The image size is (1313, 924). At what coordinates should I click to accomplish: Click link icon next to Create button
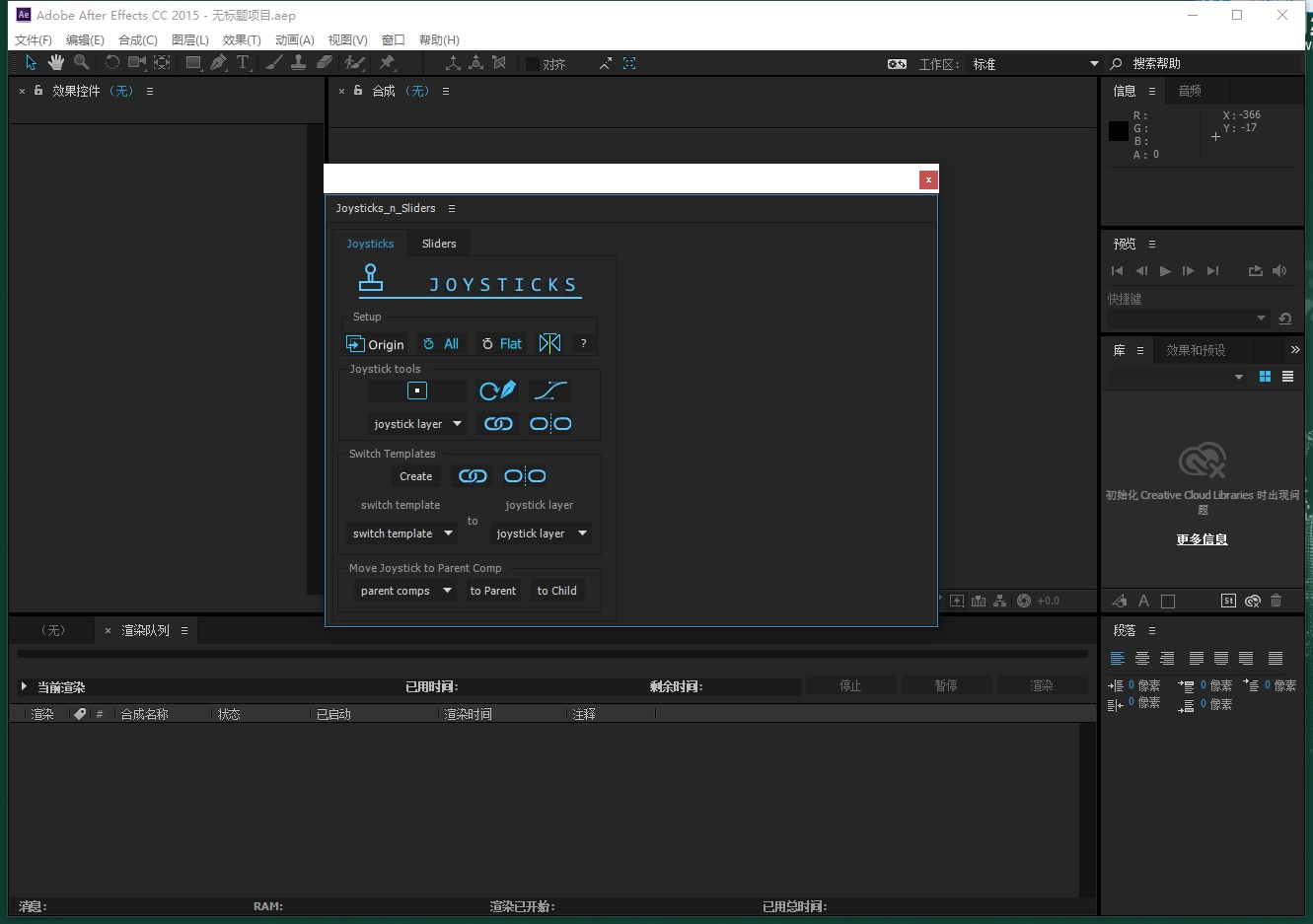click(473, 476)
